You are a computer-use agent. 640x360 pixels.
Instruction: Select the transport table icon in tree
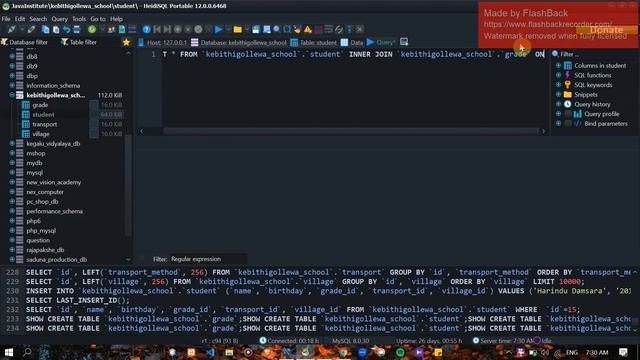[26, 124]
